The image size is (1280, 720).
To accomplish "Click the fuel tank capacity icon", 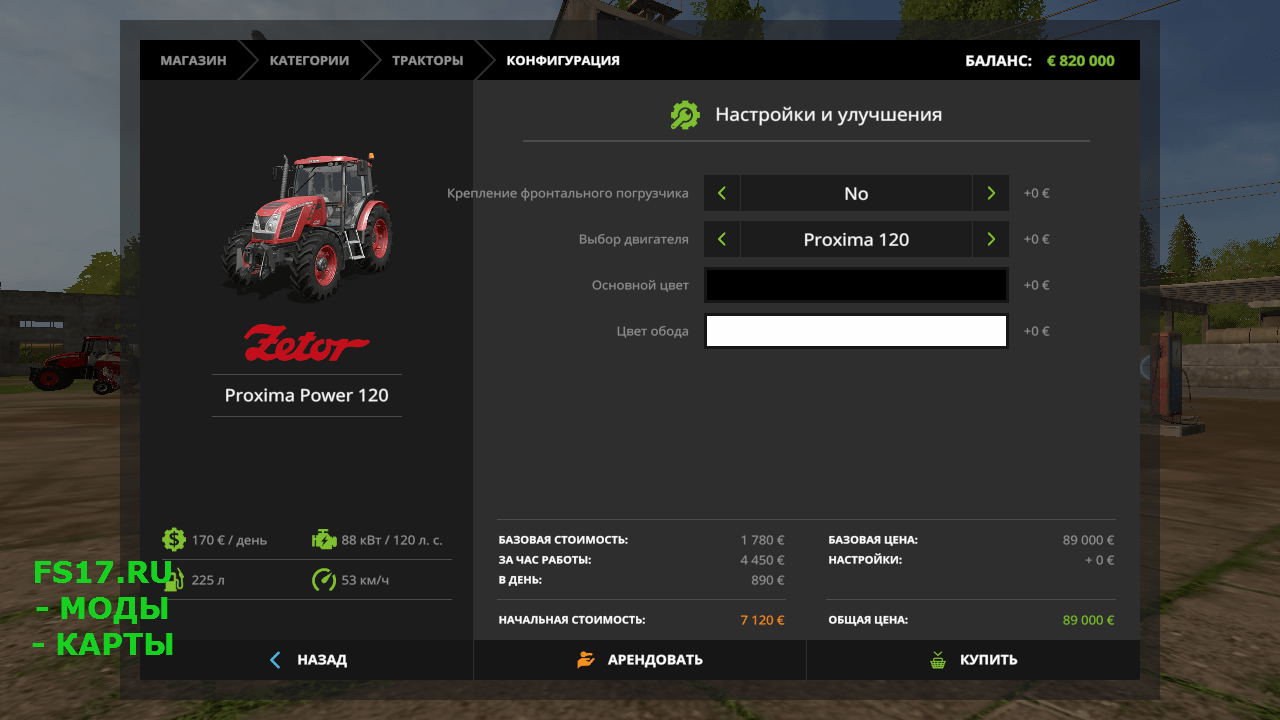I will pos(174,580).
